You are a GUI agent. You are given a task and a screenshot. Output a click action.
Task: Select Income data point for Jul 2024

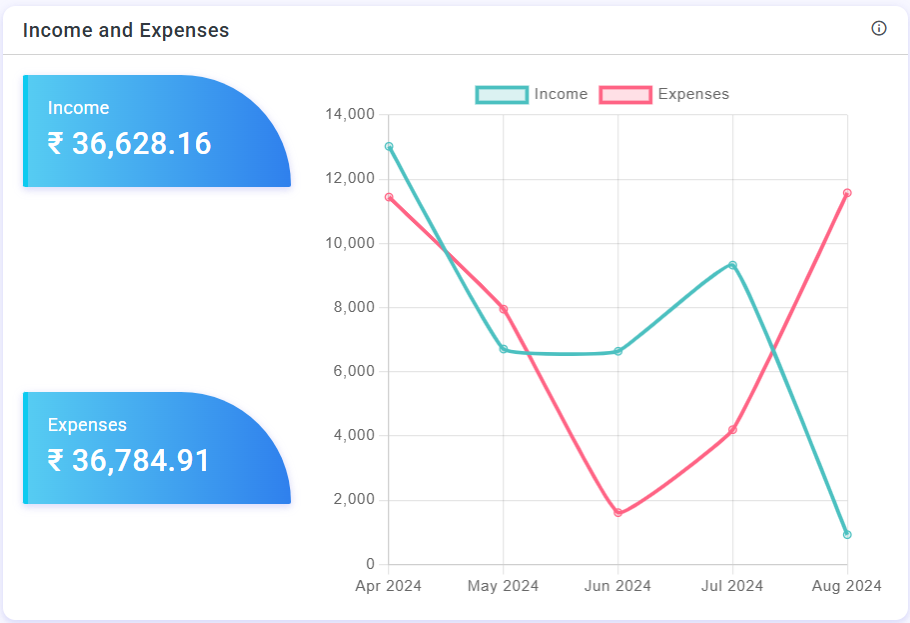pos(733,265)
